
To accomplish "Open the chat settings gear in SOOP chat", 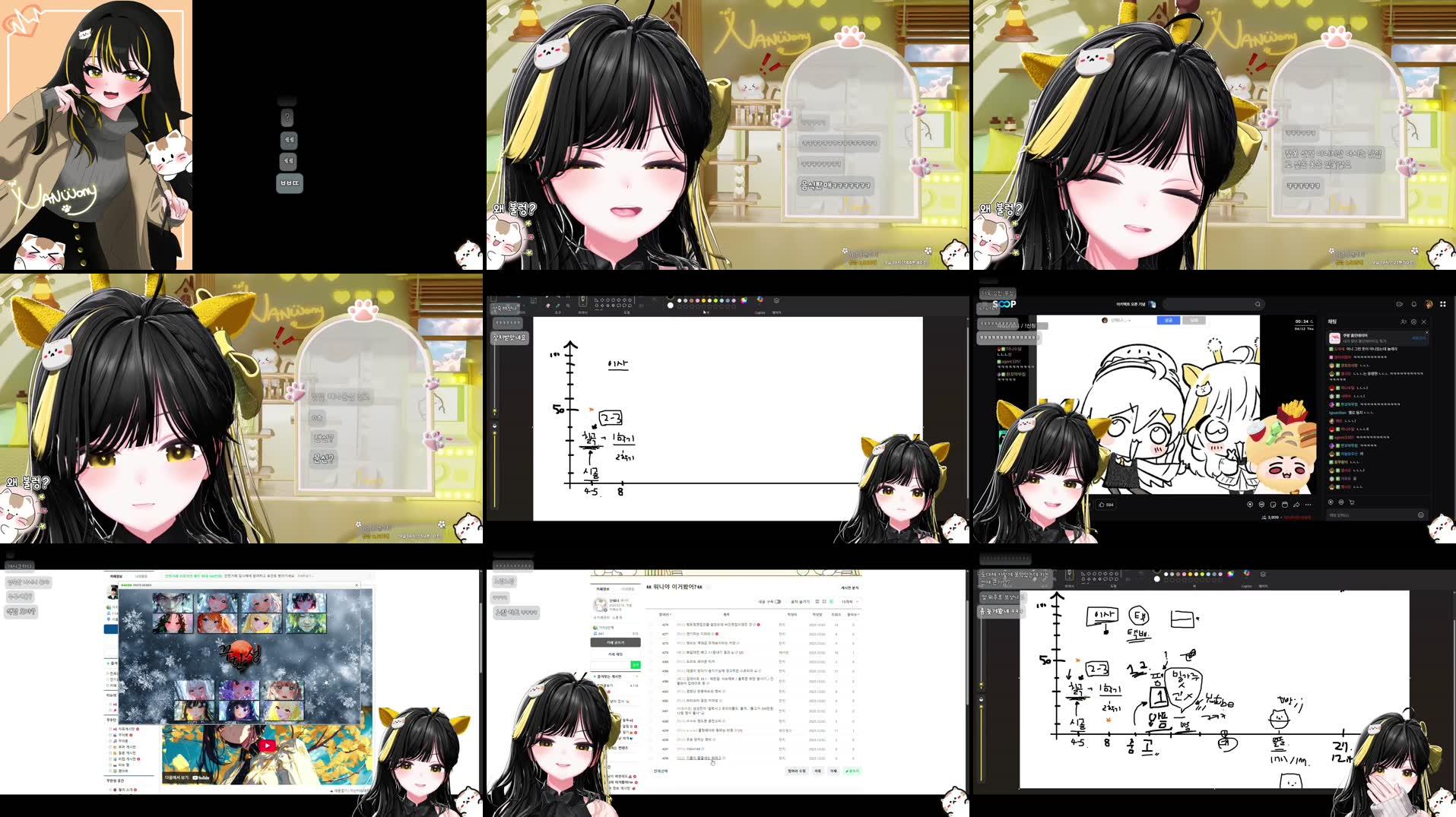I will [1414, 321].
